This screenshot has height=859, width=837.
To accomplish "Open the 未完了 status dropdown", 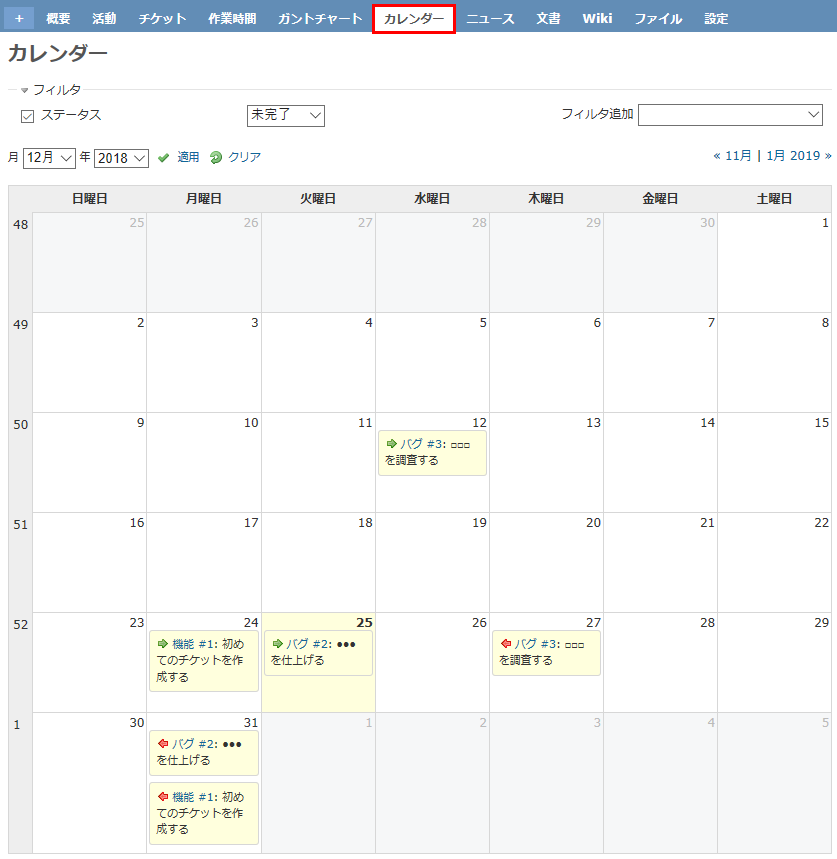I will (285, 116).
